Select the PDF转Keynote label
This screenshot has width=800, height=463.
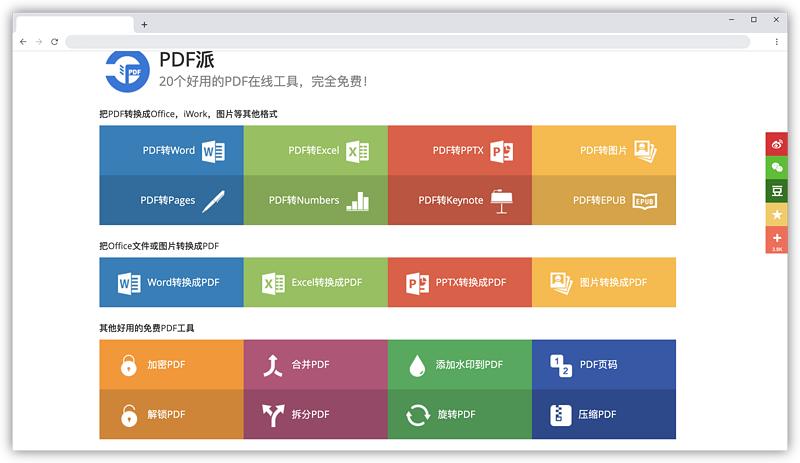pyautogui.click(x=451, y=200)
